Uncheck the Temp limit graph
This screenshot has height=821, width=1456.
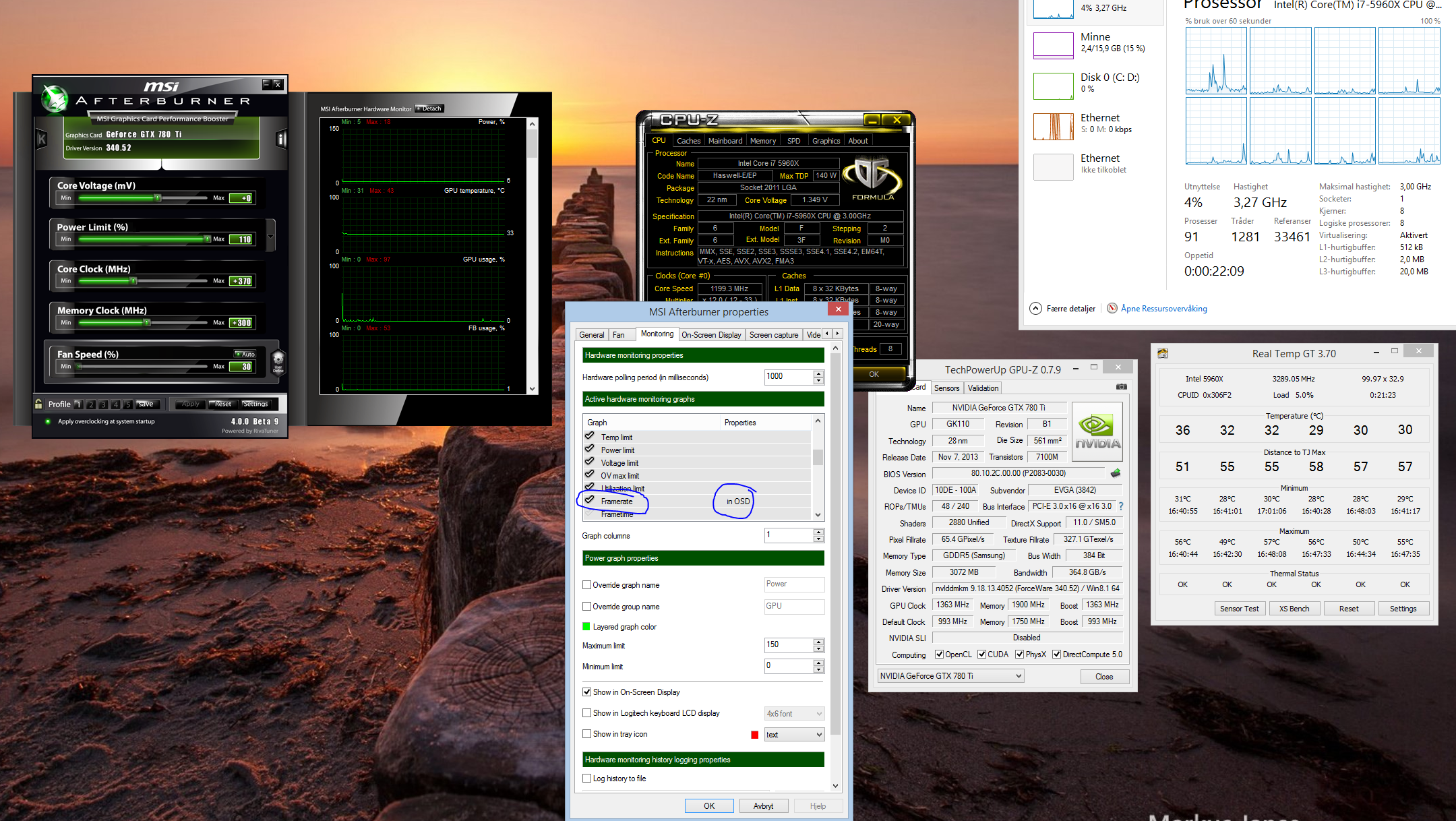point(590,436)
